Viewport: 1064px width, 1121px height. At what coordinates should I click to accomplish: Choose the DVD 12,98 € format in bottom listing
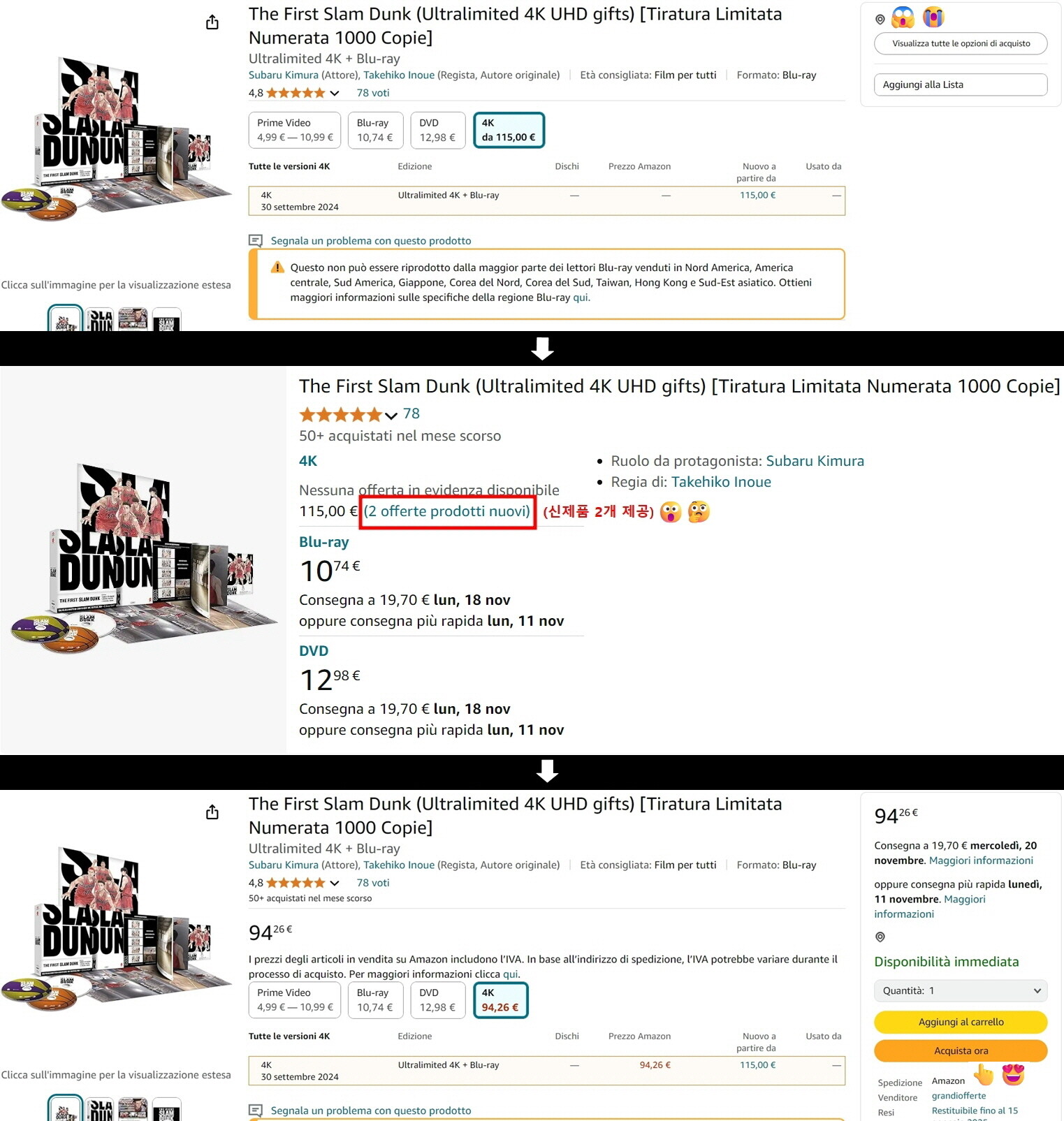click(x=437, y=1000)
